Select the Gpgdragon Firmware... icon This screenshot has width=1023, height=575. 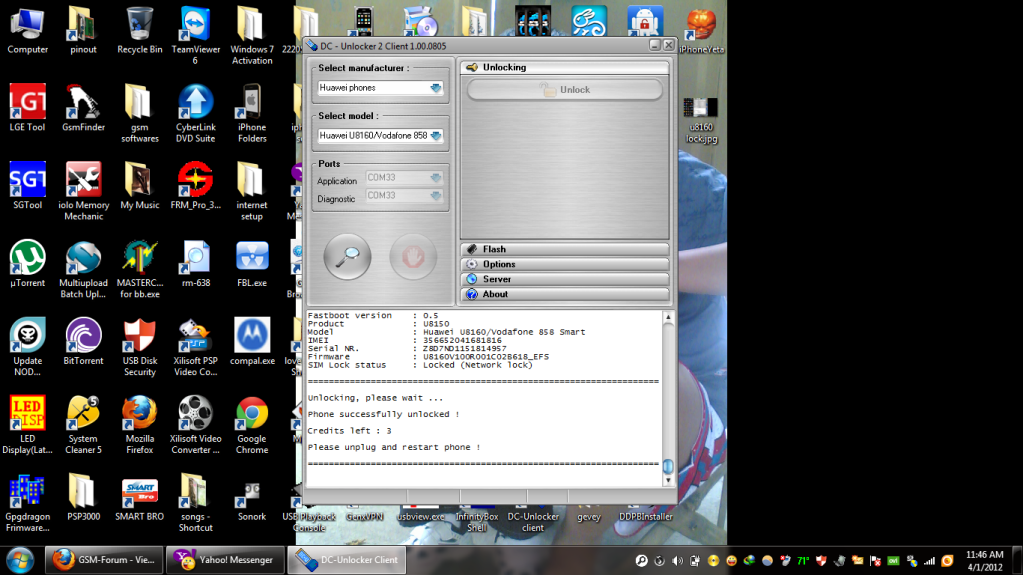point(27,503)
